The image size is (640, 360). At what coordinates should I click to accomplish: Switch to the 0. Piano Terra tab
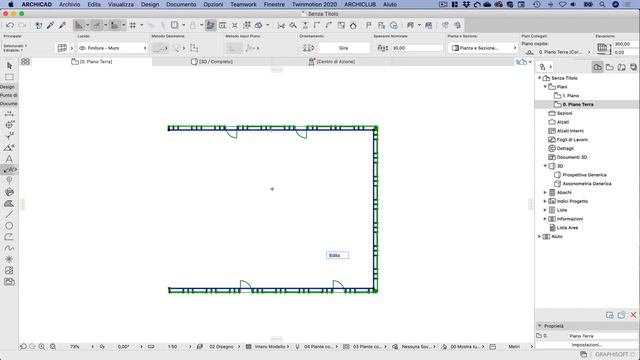pos(92,62)
